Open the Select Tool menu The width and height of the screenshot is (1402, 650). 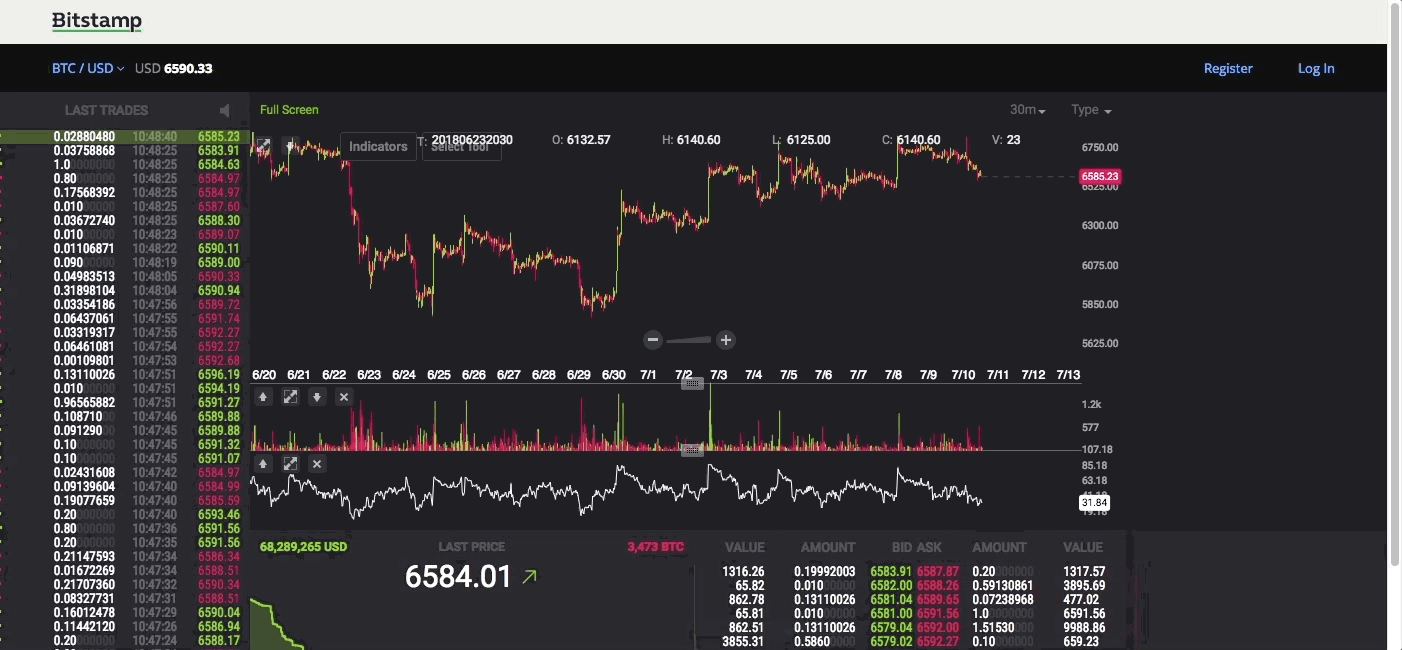tap(461, 146)
